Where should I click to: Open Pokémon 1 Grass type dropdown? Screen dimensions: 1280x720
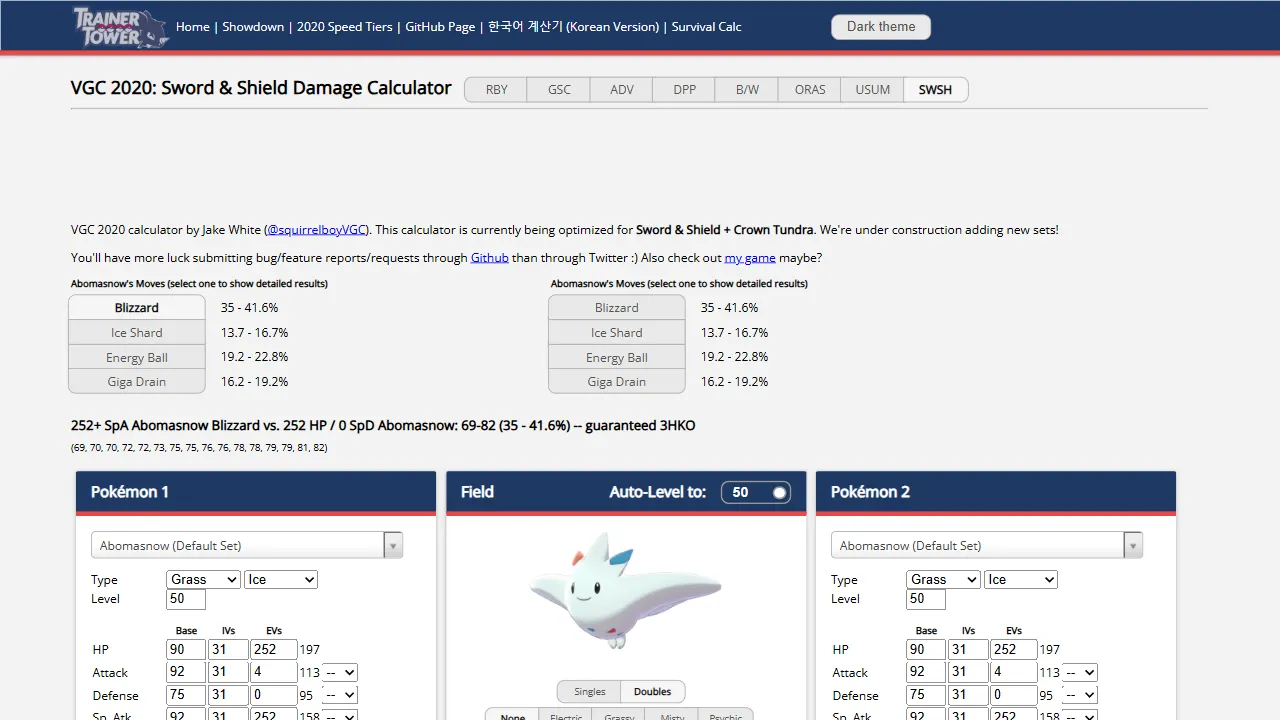coord(204,580)
